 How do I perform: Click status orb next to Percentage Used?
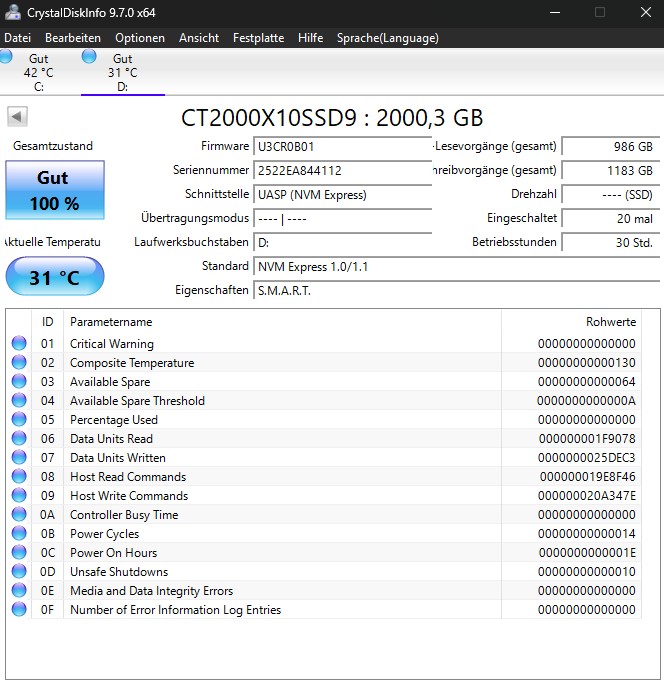pyautogui.click(x=19, y=420)
